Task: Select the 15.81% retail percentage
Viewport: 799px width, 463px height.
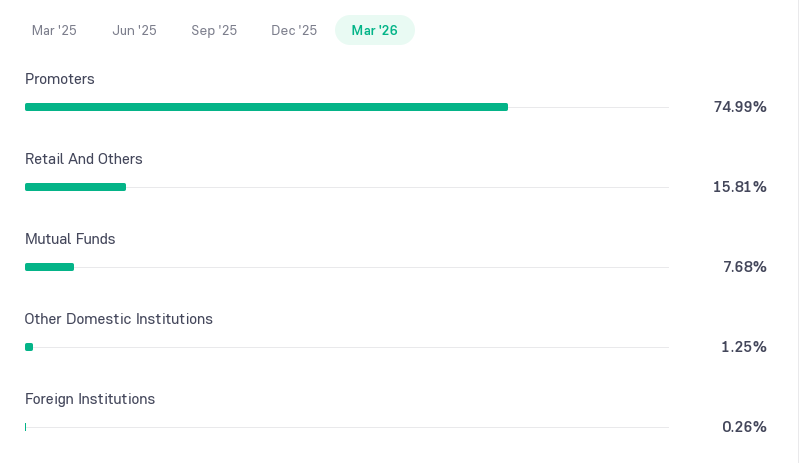Action: pos(739,187)
